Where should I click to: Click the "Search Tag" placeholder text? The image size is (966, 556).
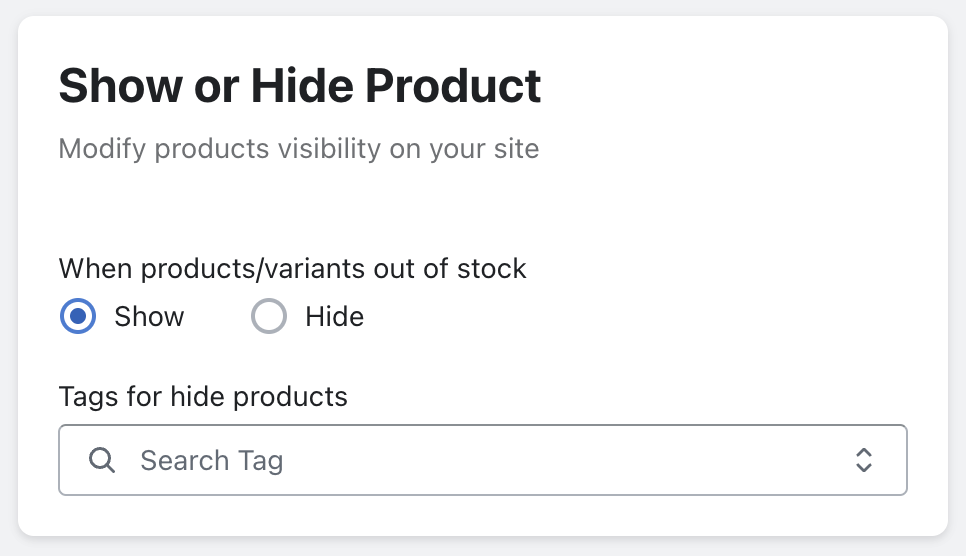tap(211, 461)
